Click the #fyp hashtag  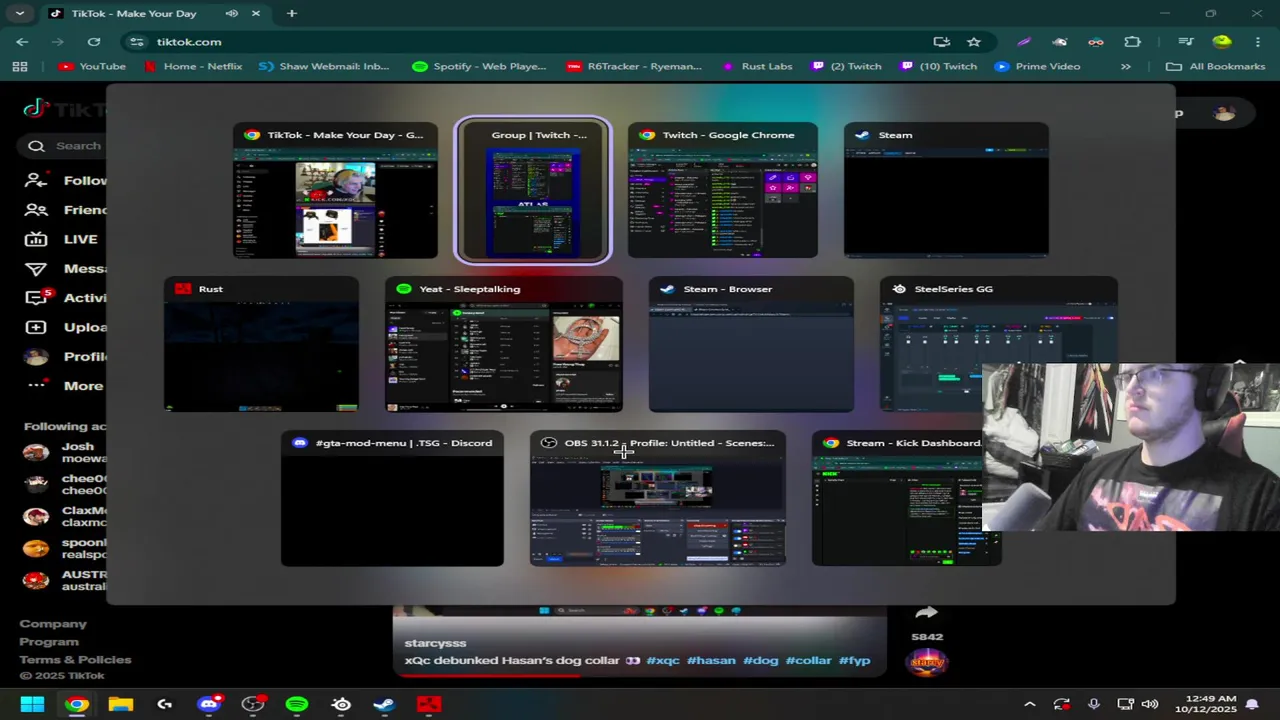(x=854, y=661)
